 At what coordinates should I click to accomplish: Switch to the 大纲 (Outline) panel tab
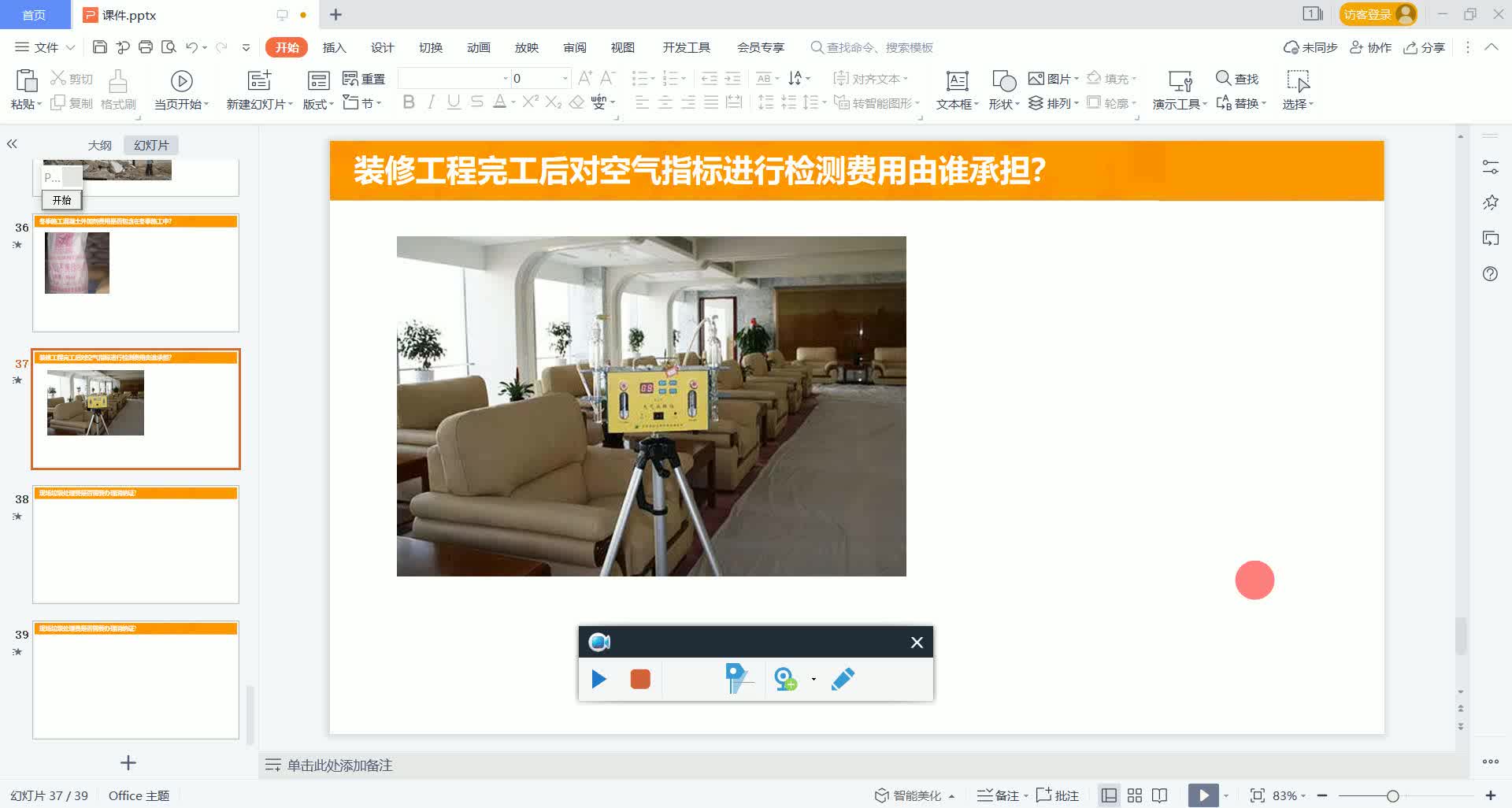click(99, 145)
